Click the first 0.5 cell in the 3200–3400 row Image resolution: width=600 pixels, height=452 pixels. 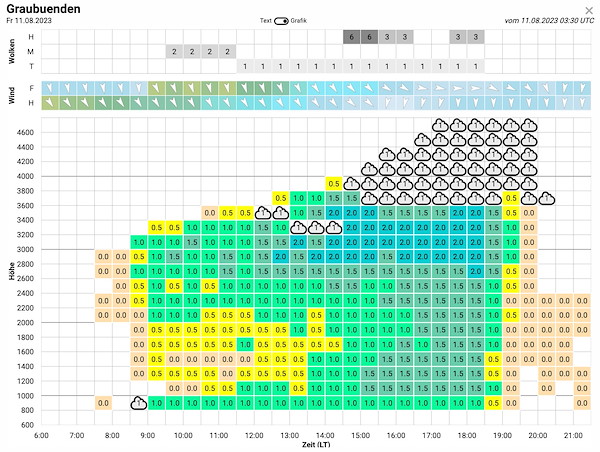pos(156,227)
